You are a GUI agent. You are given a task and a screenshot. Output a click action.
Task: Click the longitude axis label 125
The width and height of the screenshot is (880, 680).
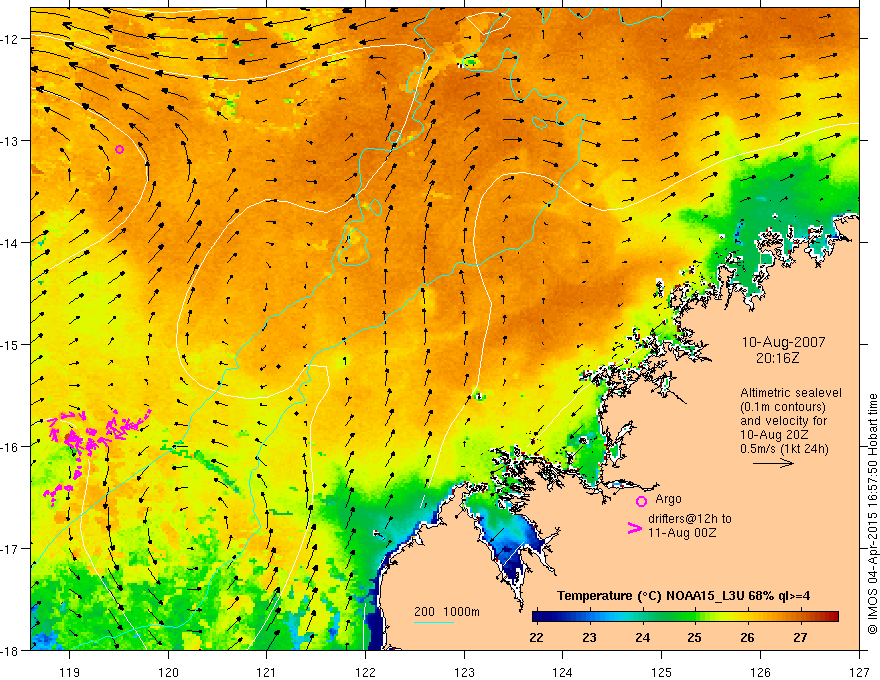(662, 672)
